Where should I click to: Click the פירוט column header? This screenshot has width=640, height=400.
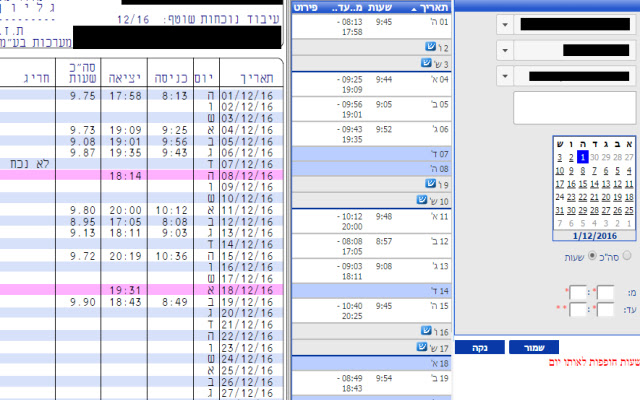(x=306, y=8)
